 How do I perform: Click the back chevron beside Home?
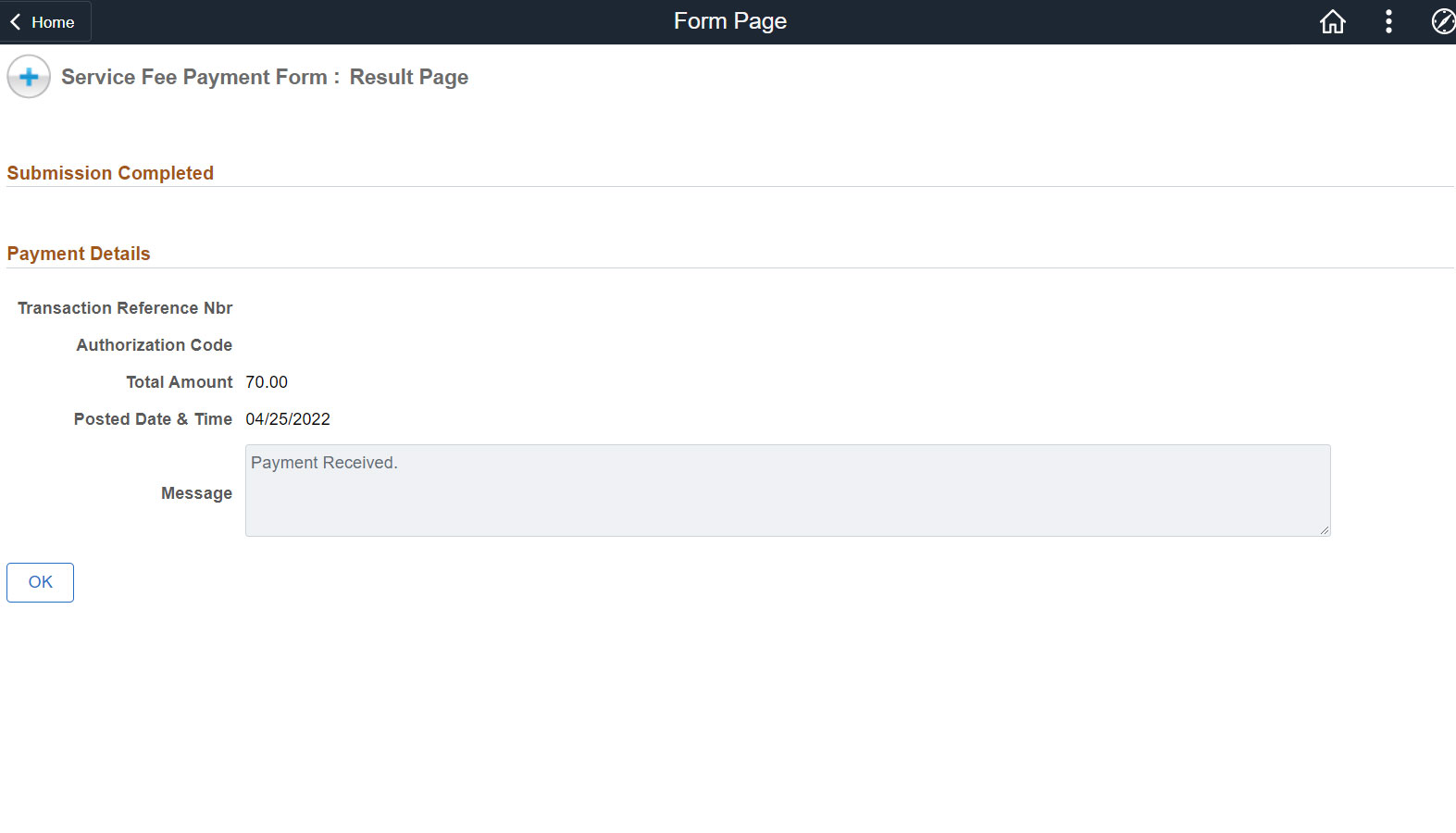(16, 22)
